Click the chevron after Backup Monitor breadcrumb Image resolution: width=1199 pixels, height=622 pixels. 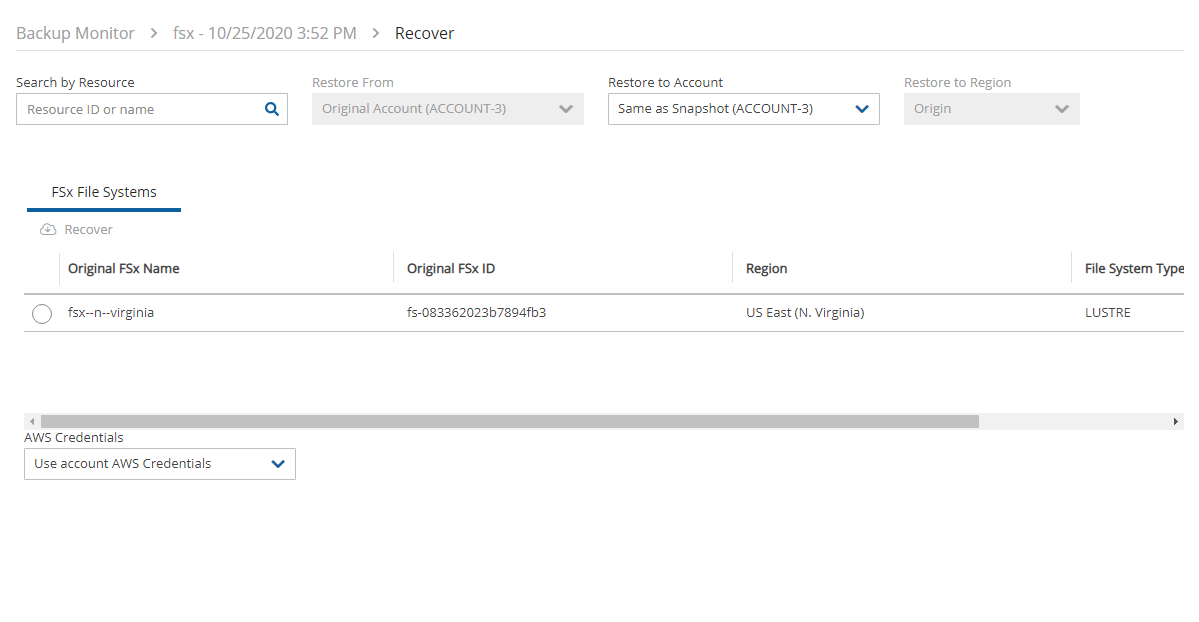(154, 34)
